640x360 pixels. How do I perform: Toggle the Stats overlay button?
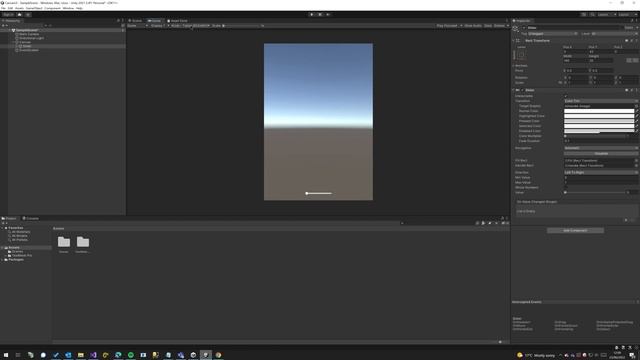[x=488, y=26]
